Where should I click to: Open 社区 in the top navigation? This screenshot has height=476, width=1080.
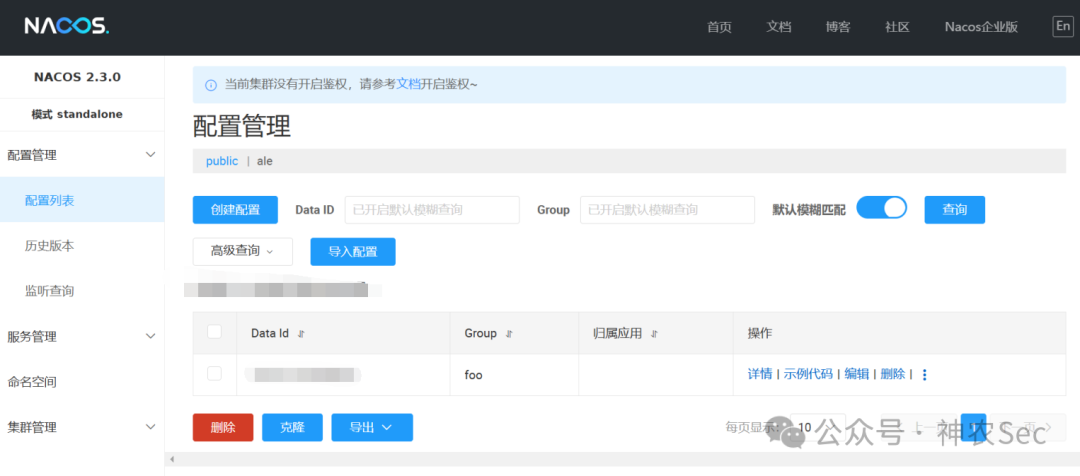point(897,27)
